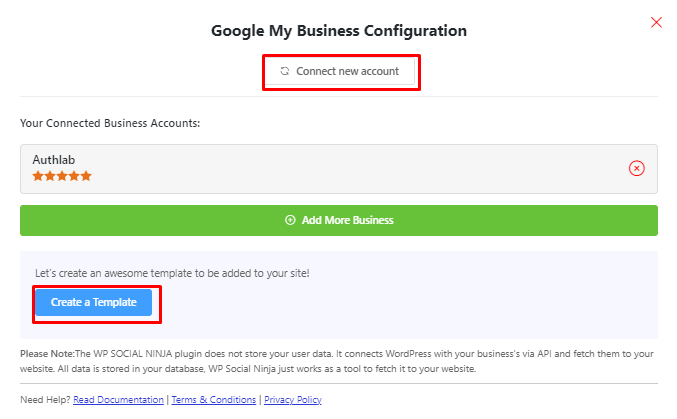This screenshot has width=677, height=419.
Task: Click the Google My Business Configuration heading
Action: click(x=339, y=30)
